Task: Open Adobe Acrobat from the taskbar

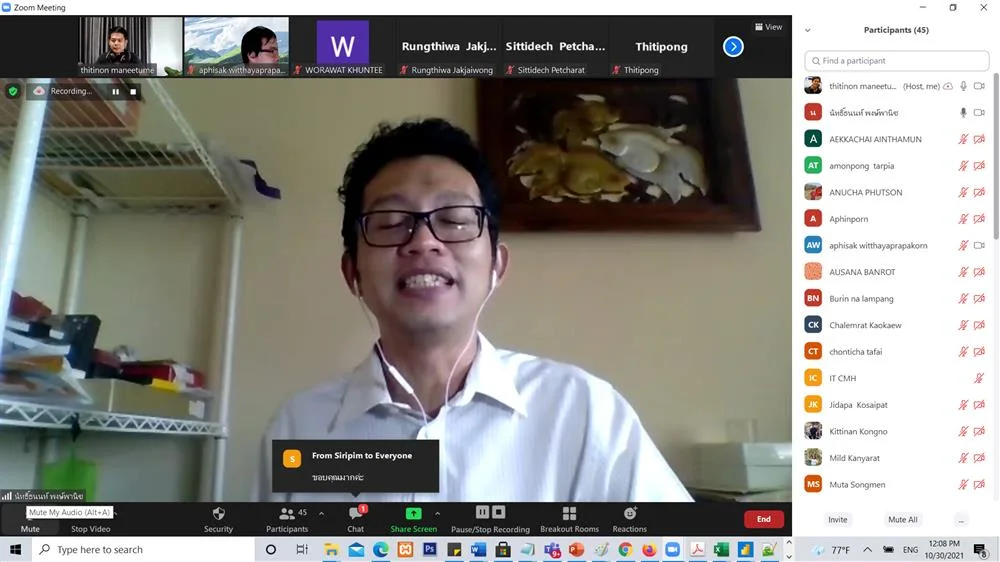Action: coord(697,549)
